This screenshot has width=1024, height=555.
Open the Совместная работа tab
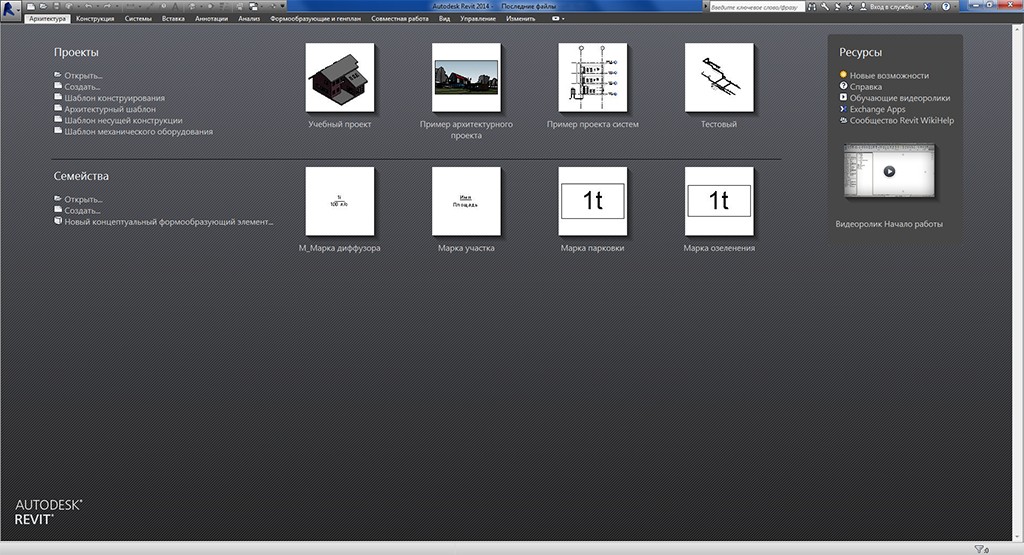coord(400,18)
